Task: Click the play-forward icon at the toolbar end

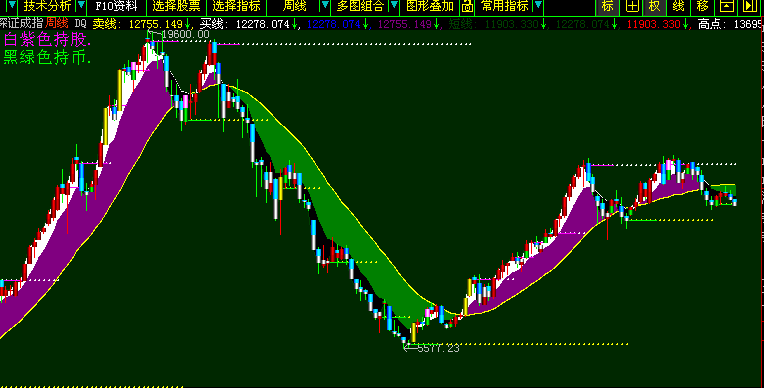Action: (x=750, y=7)
